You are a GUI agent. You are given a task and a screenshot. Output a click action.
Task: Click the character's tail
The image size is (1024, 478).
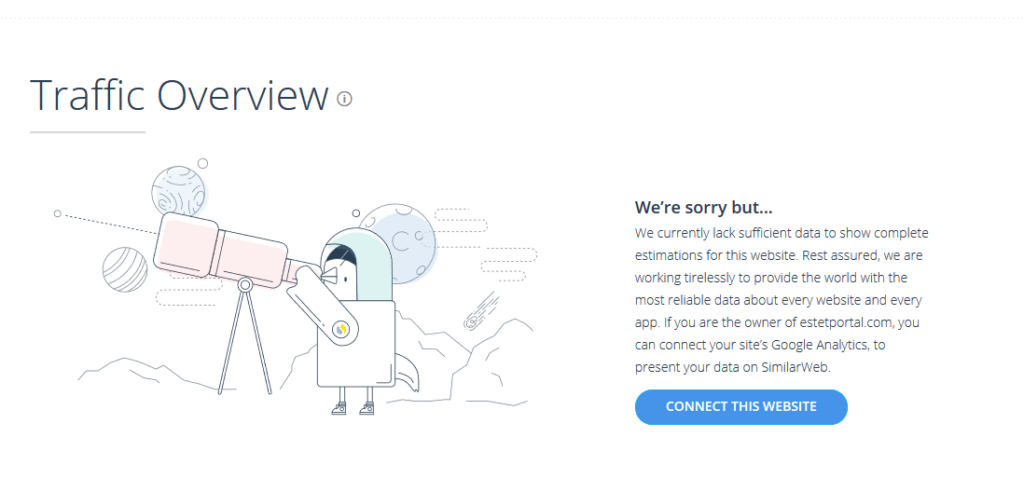click(x=407, y=377)
